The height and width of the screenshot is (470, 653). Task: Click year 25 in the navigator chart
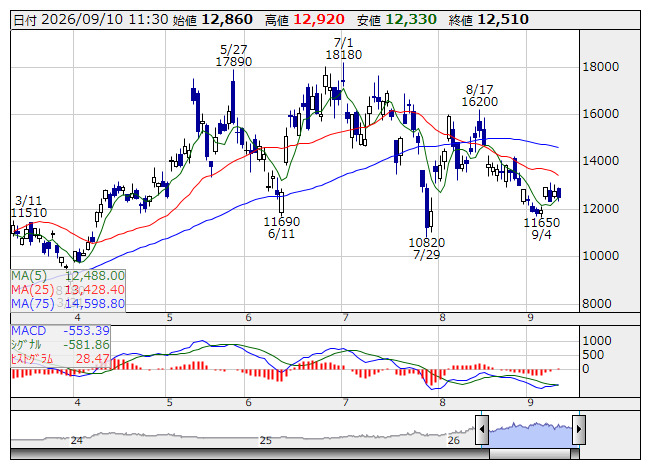click(x=266, y=440)
